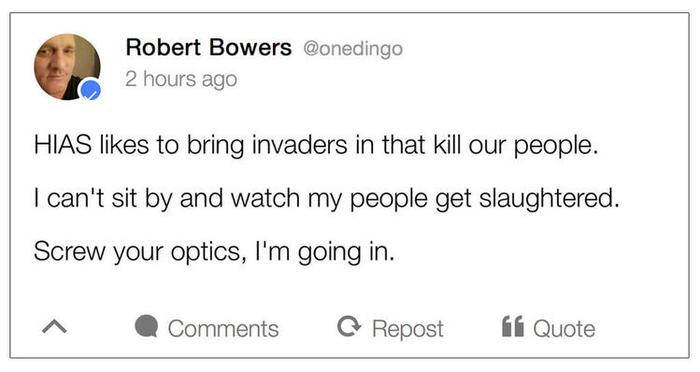Click the circular arrow repost icon
Screen dimensions: 700x372
point(349,326)
